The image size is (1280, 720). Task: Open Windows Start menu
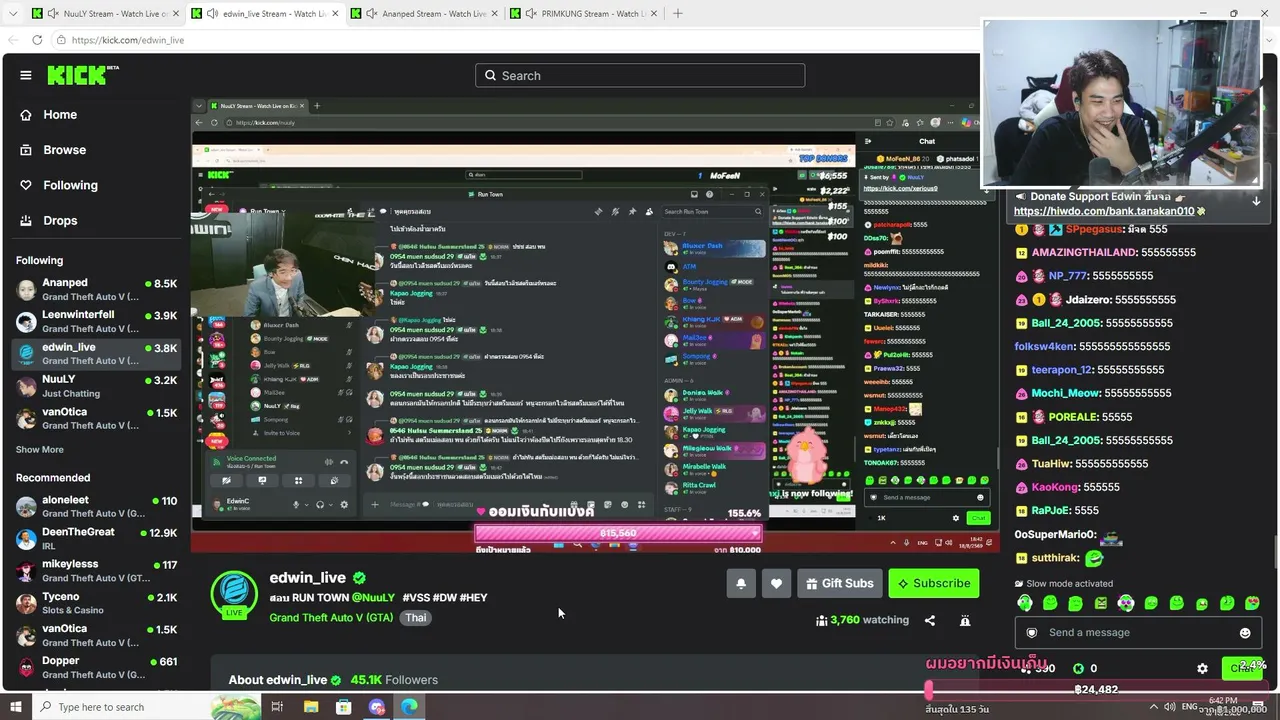click(16, 707)
